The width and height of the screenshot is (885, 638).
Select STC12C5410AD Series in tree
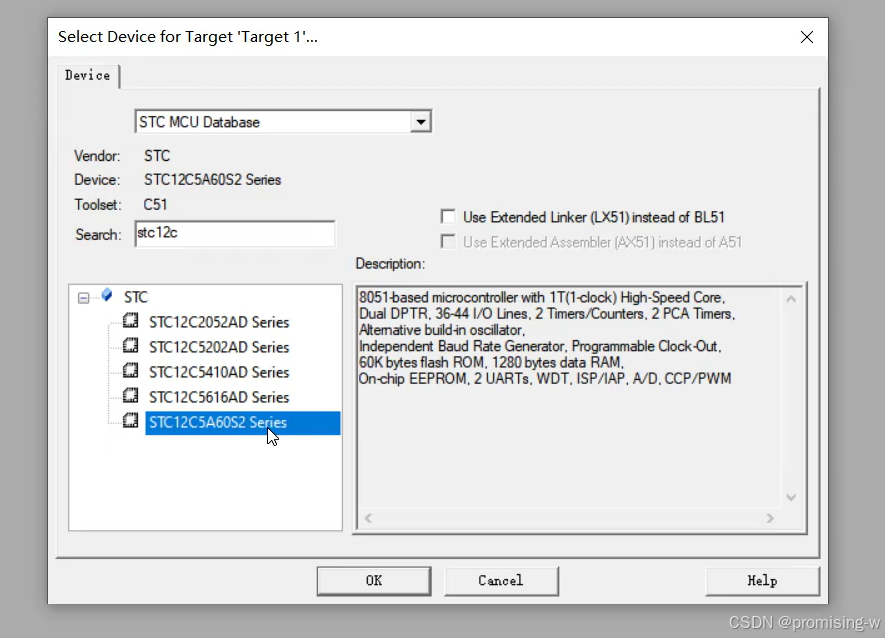point(219,373)
